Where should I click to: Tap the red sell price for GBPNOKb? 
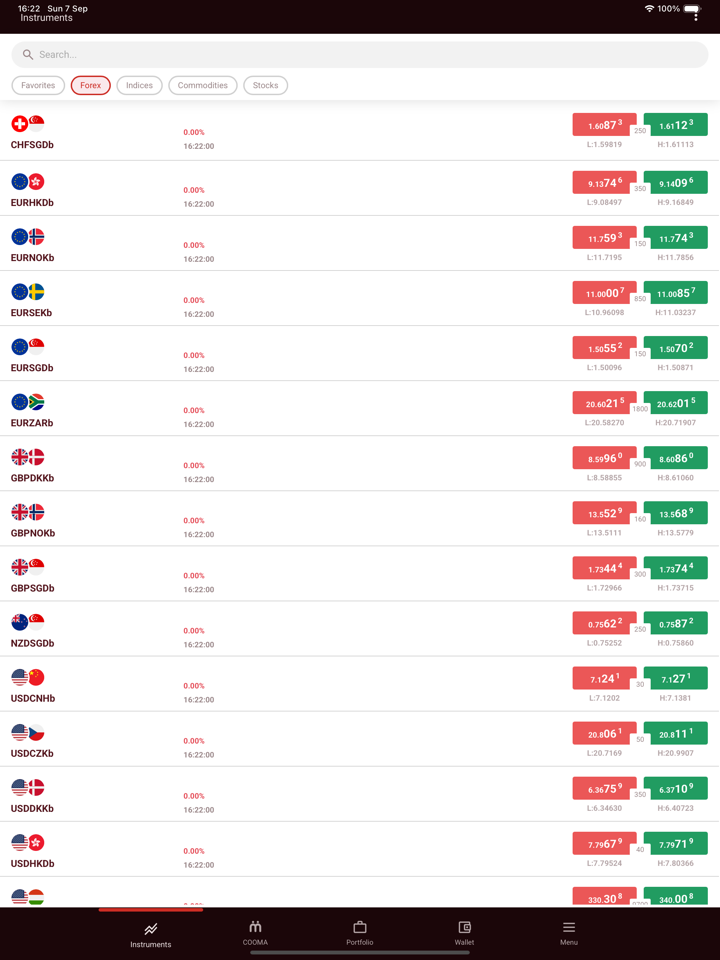click(x=604, y=513)
